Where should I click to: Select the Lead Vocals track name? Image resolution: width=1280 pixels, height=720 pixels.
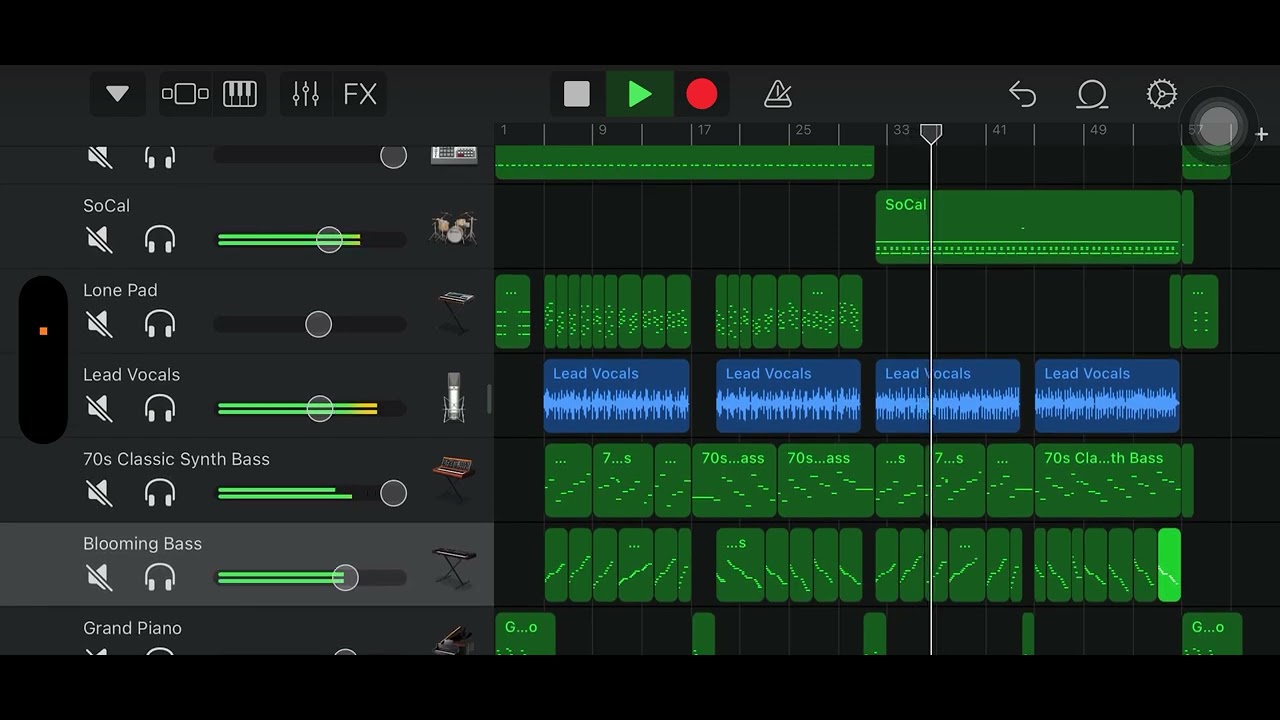tap(131, 374)
